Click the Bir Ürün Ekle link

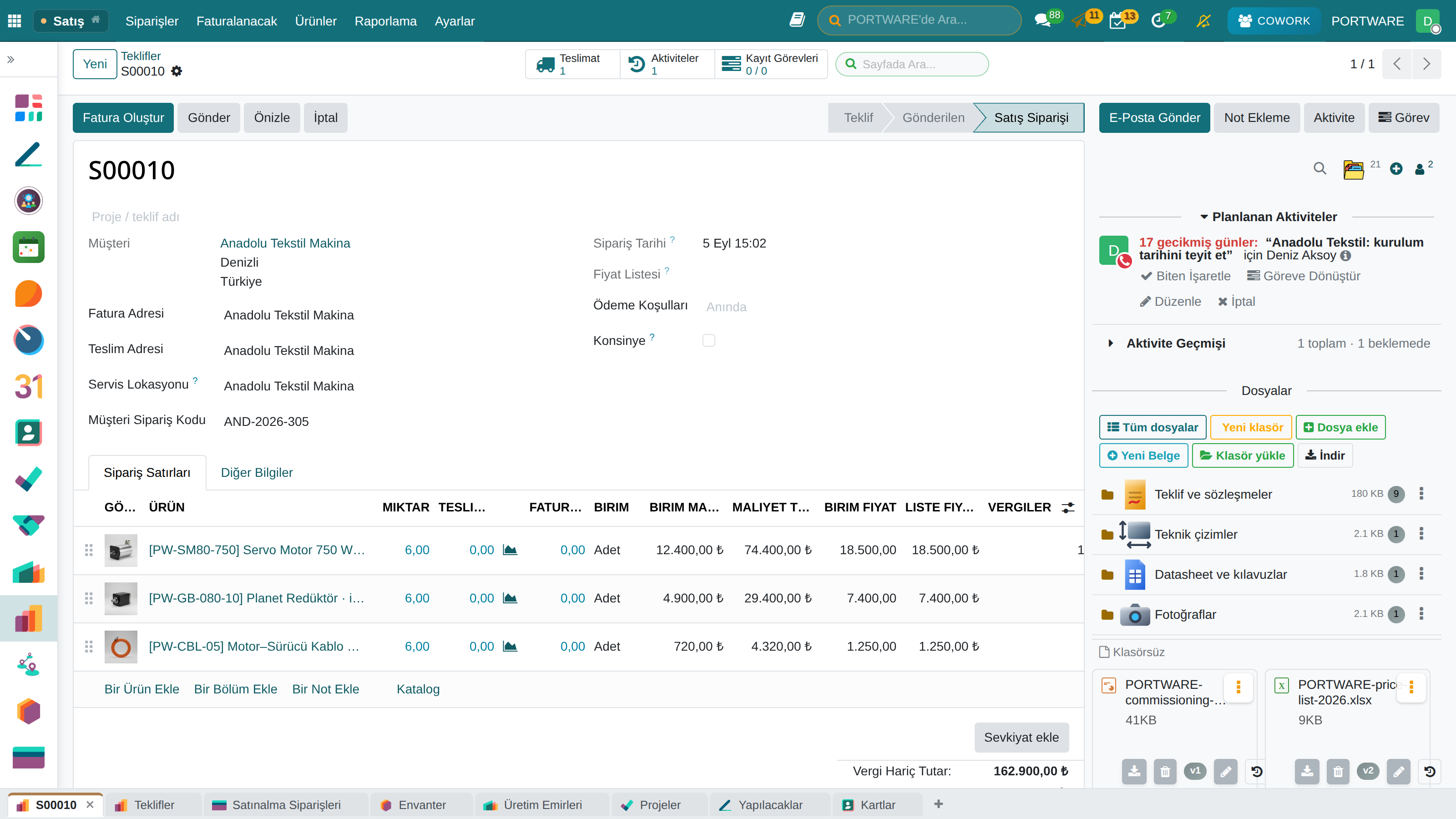pyautogui.click(x=142, y=689)
